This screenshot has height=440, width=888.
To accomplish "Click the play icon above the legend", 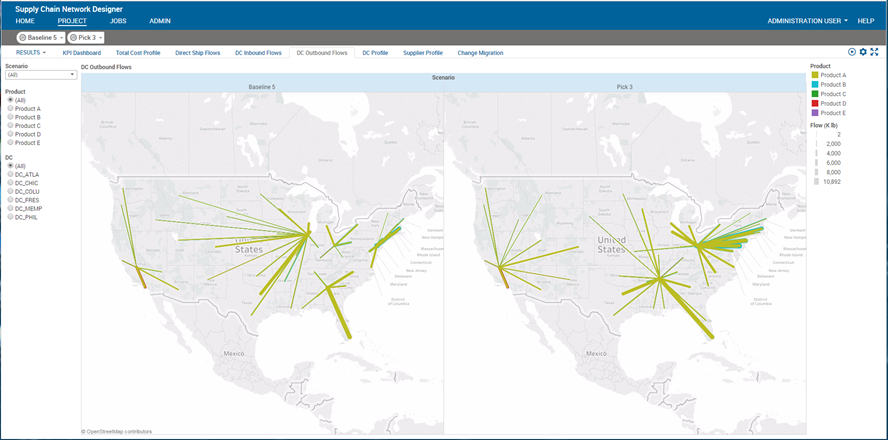I will tap(852, 52).
